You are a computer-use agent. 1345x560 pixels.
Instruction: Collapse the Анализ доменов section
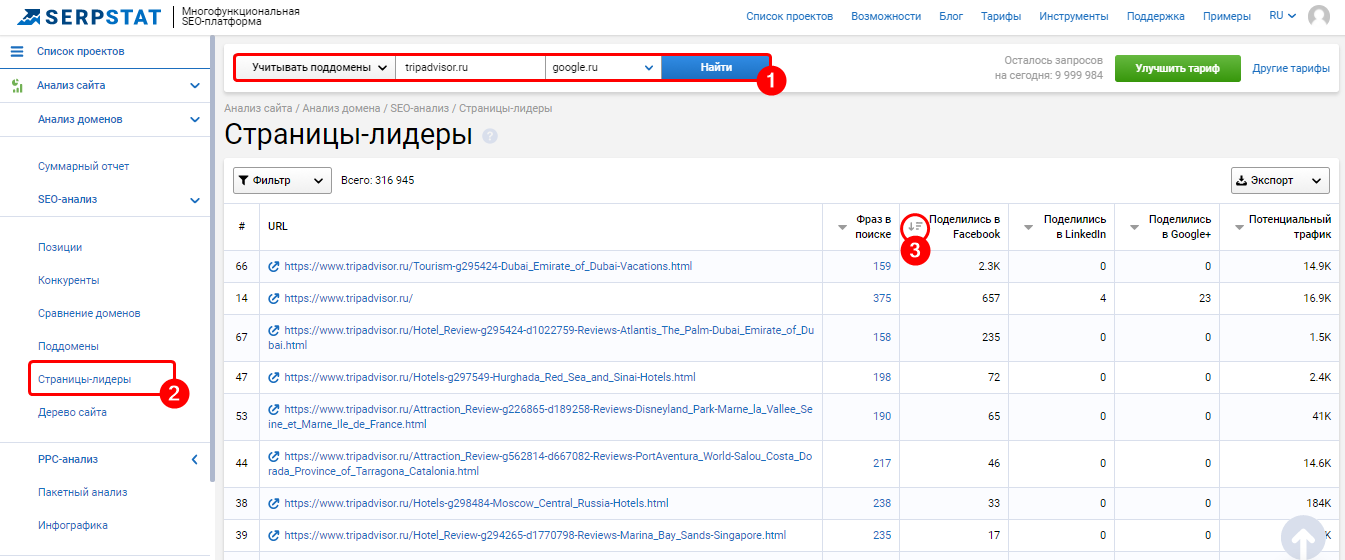[x=195, y=120]
